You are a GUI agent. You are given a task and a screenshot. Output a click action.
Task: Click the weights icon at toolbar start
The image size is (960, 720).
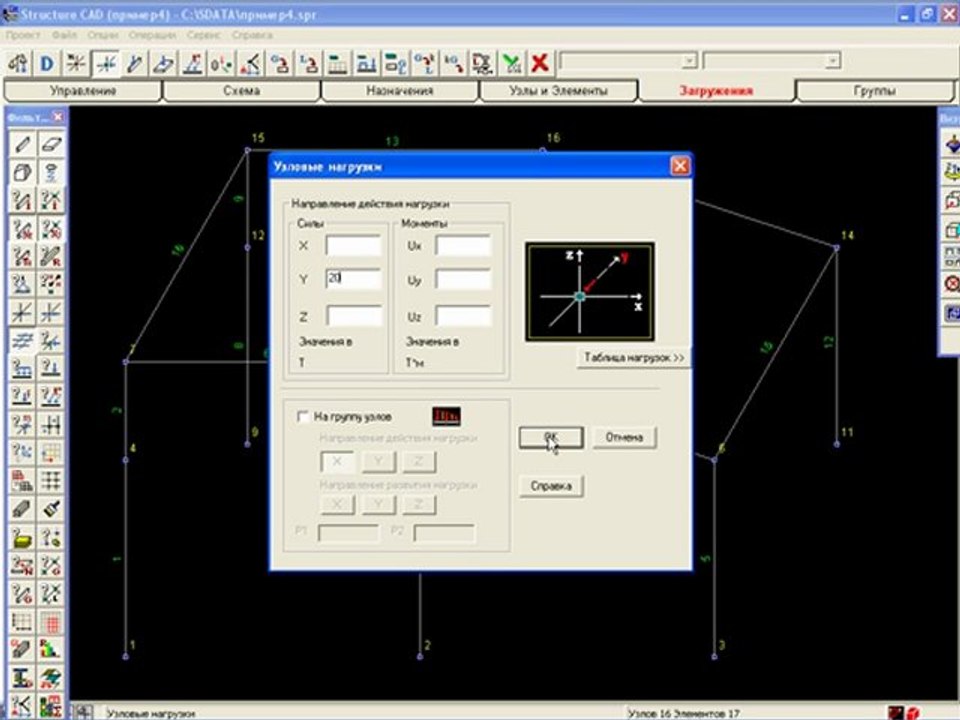click(18, 63)
